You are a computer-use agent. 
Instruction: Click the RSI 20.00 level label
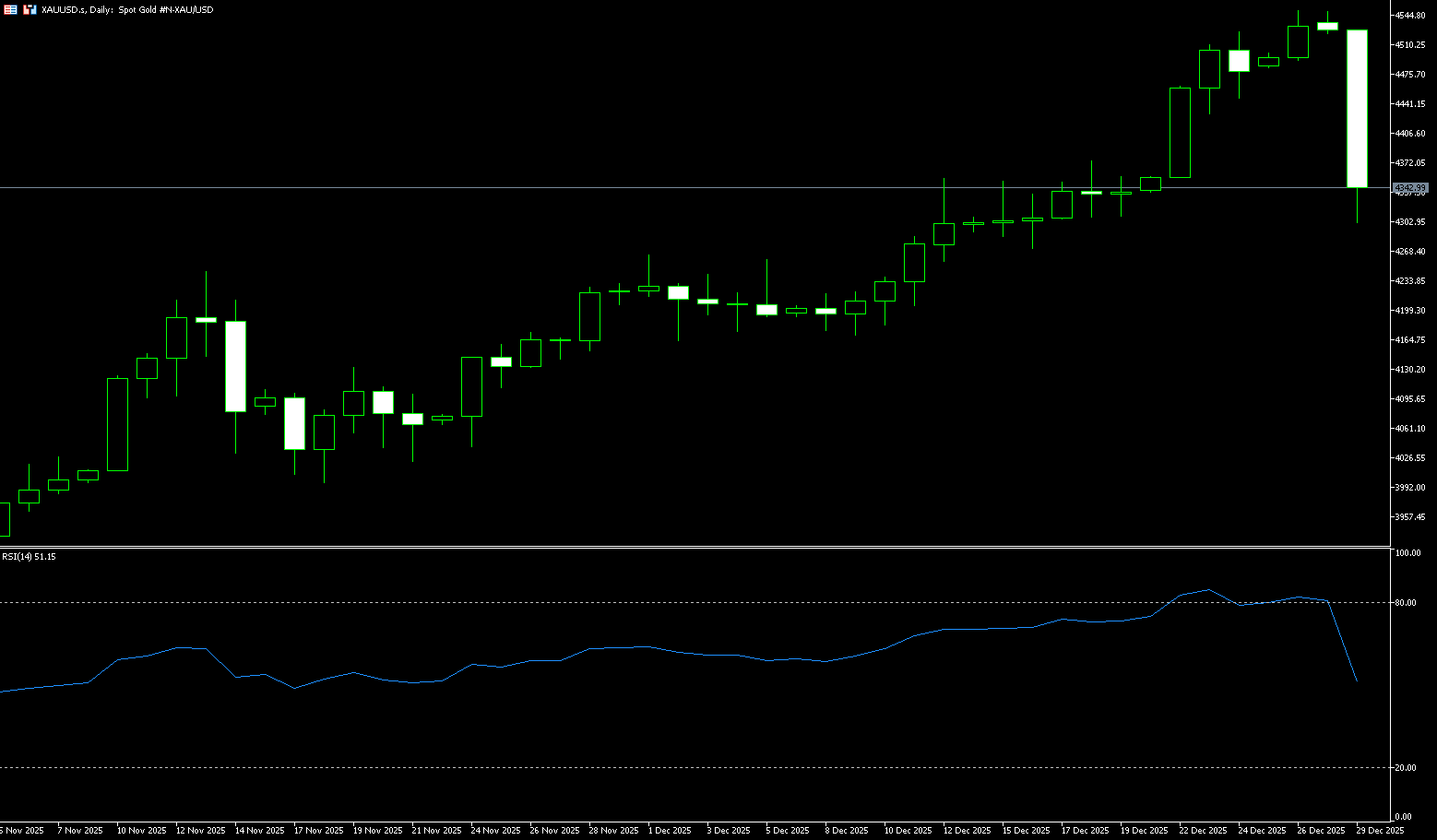[1406, 768]
